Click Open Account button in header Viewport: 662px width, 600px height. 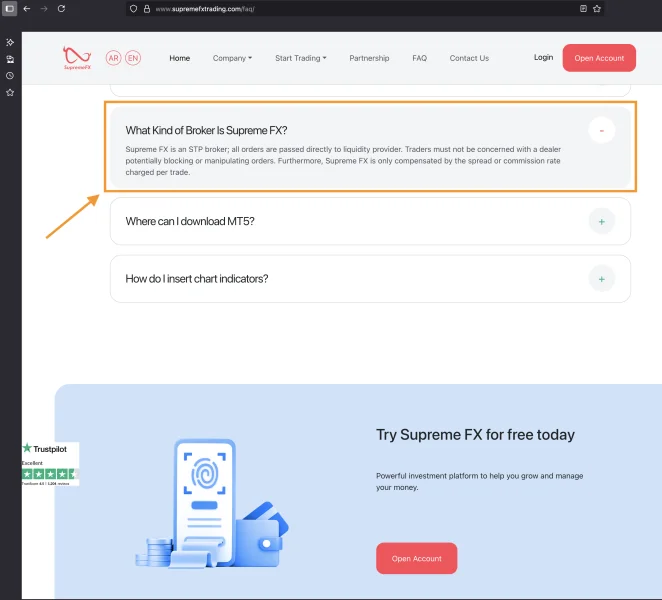point(599,58)
